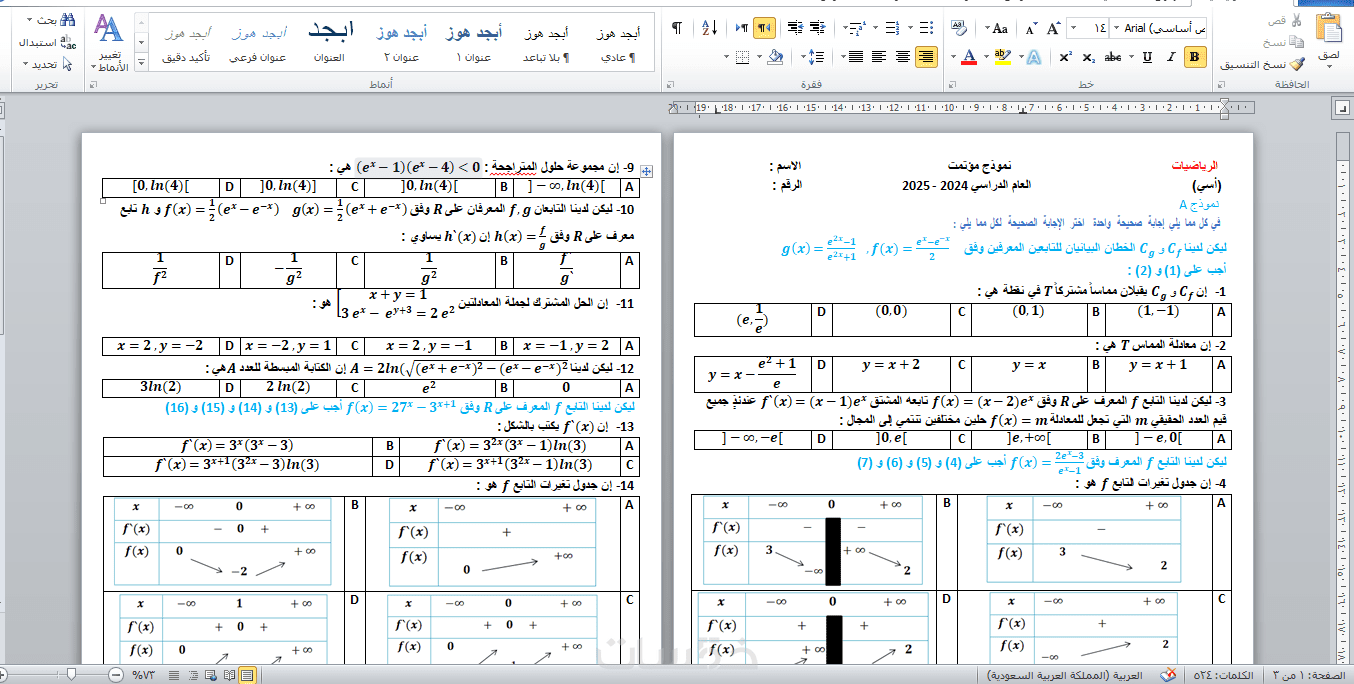Click the zoom out minus button
This screenshot has height=684, width=1354.
pos(116,675)
